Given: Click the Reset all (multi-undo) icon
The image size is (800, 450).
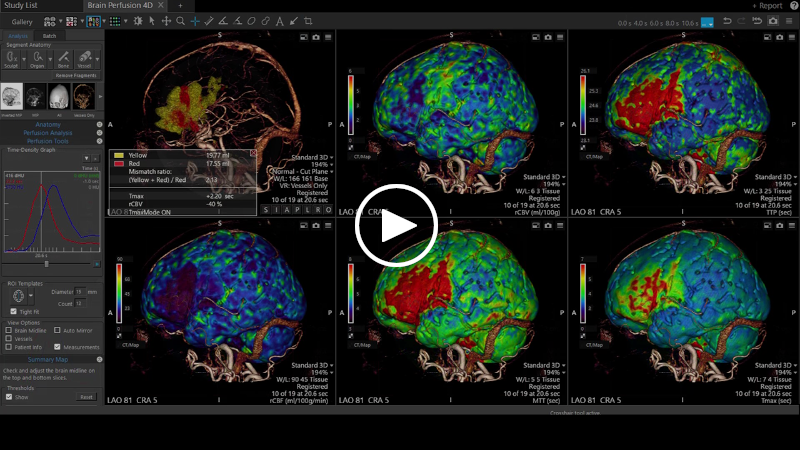Looking at the screenshot, I should tap(757, 21).
